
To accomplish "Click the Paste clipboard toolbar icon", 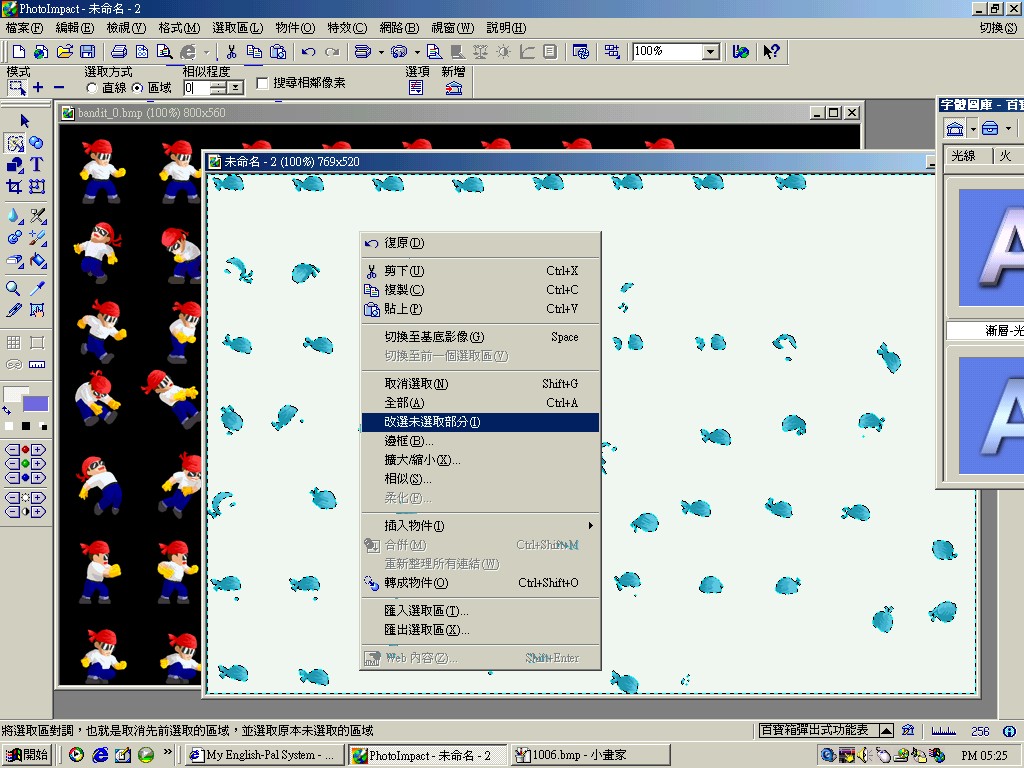I will (x=278, y=52).
